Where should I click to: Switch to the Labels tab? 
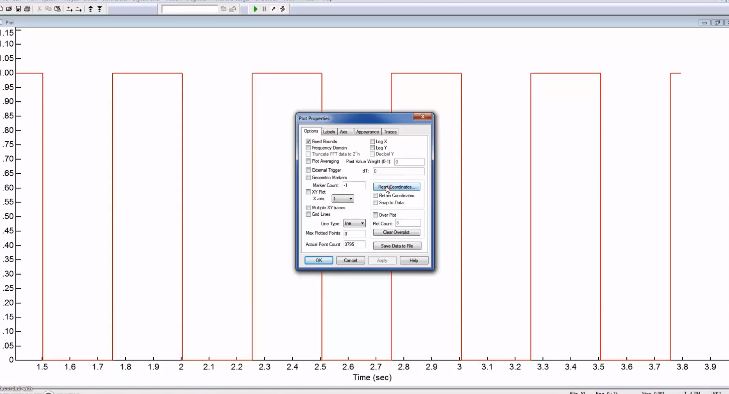coord(329,132)
